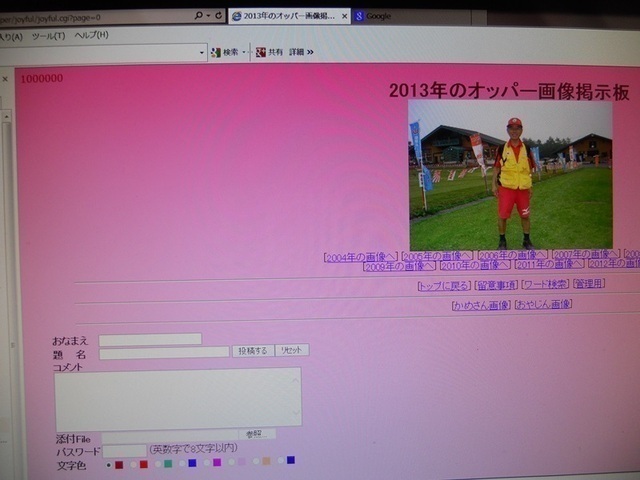This screenshot has height=480, width=640.
Task: Select the red 文字色 radio button
Action: click(133, 464)
